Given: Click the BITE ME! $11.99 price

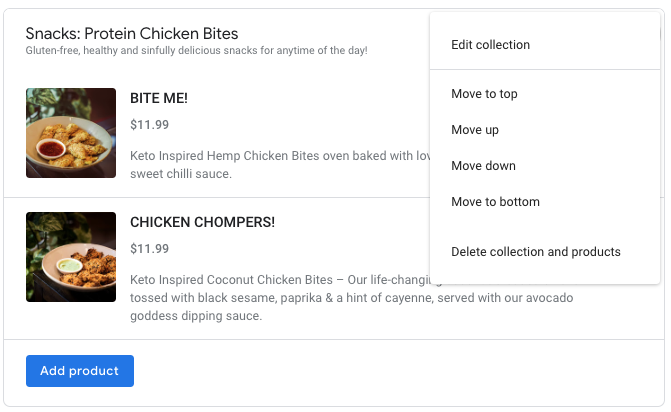Looking at the screenshot, I should pyautogui.click(x=149, y=125).
